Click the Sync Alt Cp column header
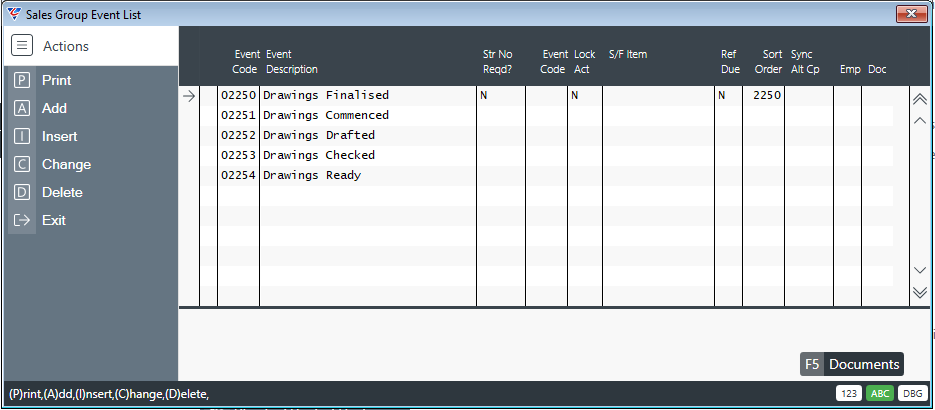 coord(805,62)
